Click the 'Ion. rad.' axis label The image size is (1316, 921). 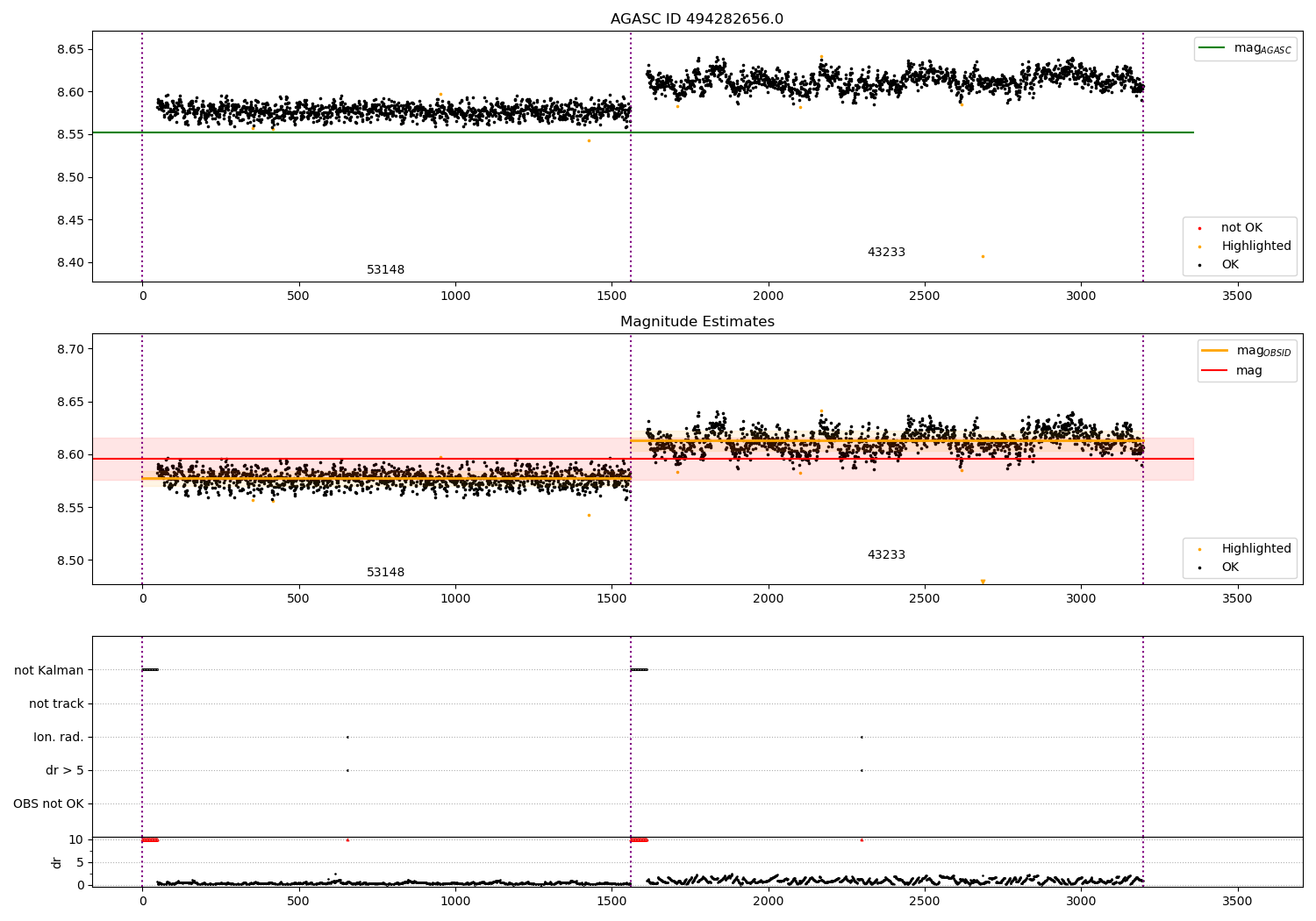[59, 738]
